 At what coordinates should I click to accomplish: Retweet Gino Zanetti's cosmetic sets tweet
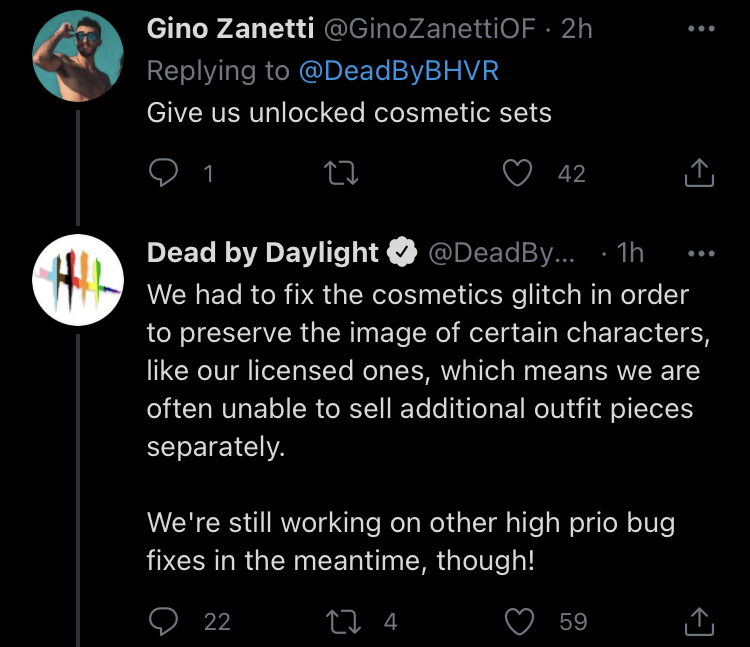point(341,173)
